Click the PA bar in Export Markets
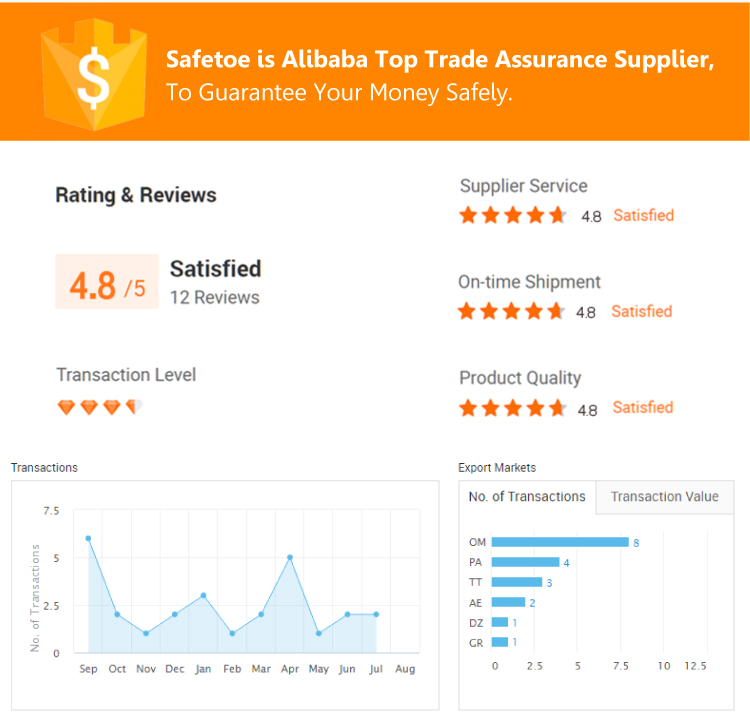Image resolution: width=750 pixels, height=722 pixels. (526, 562)
